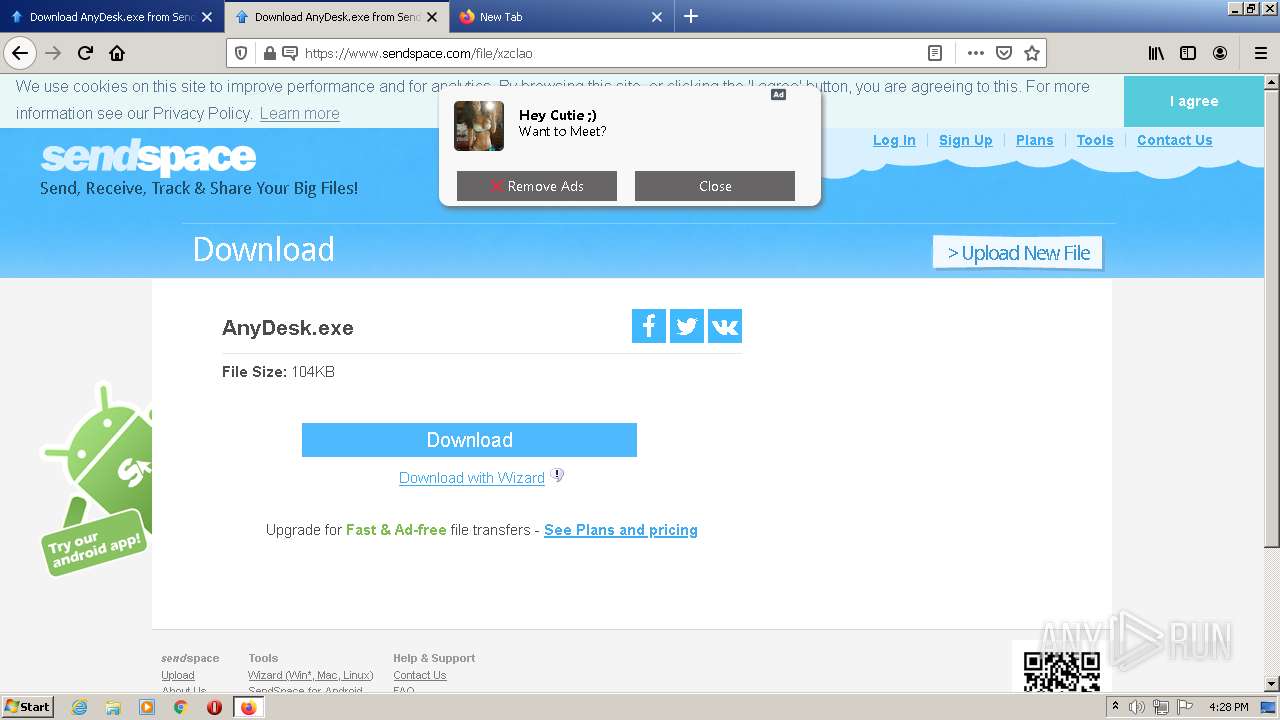Open See Plans and pricing link
1280x720 pixels.
[x=621, y=530]
